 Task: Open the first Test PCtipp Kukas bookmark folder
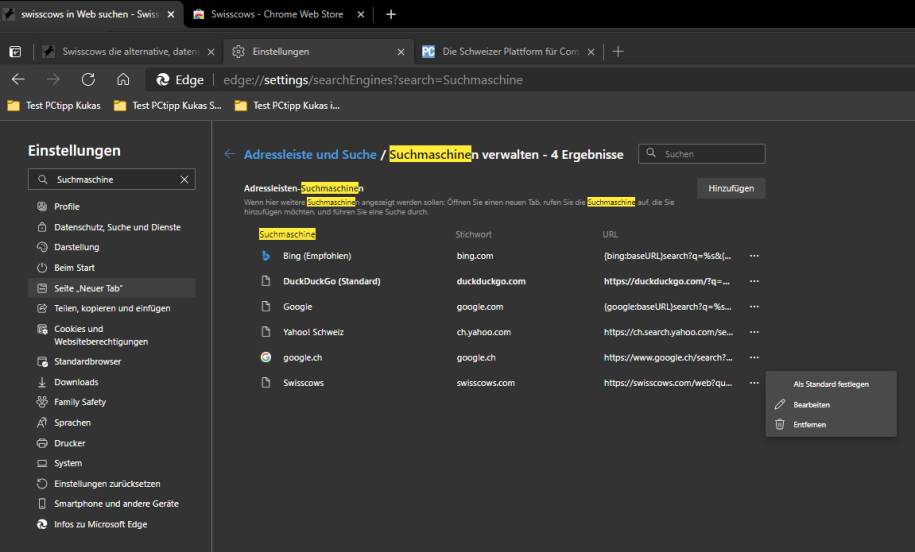[x=54, y=106]
